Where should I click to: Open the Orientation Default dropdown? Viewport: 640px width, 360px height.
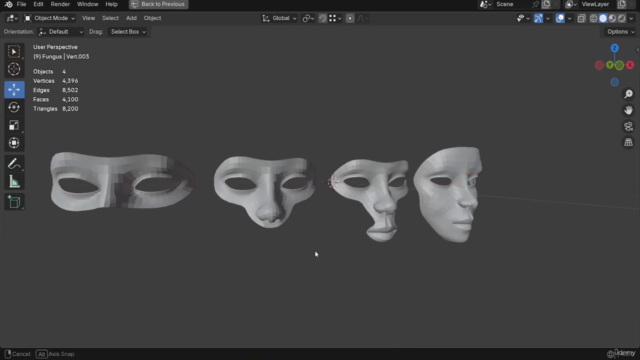[61, 32]
